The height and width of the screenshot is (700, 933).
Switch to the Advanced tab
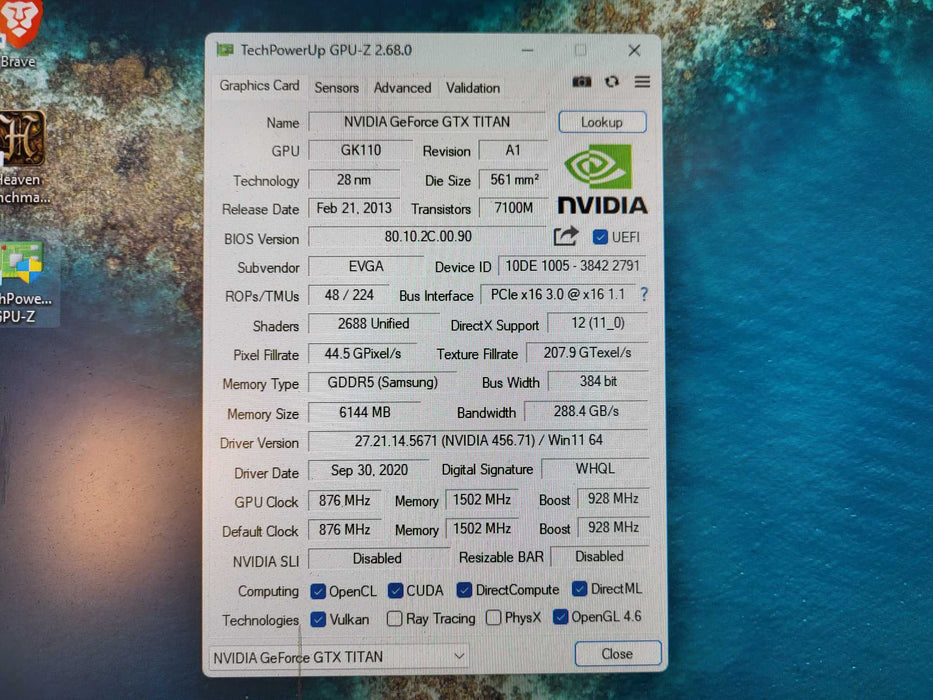coord(402,88)
